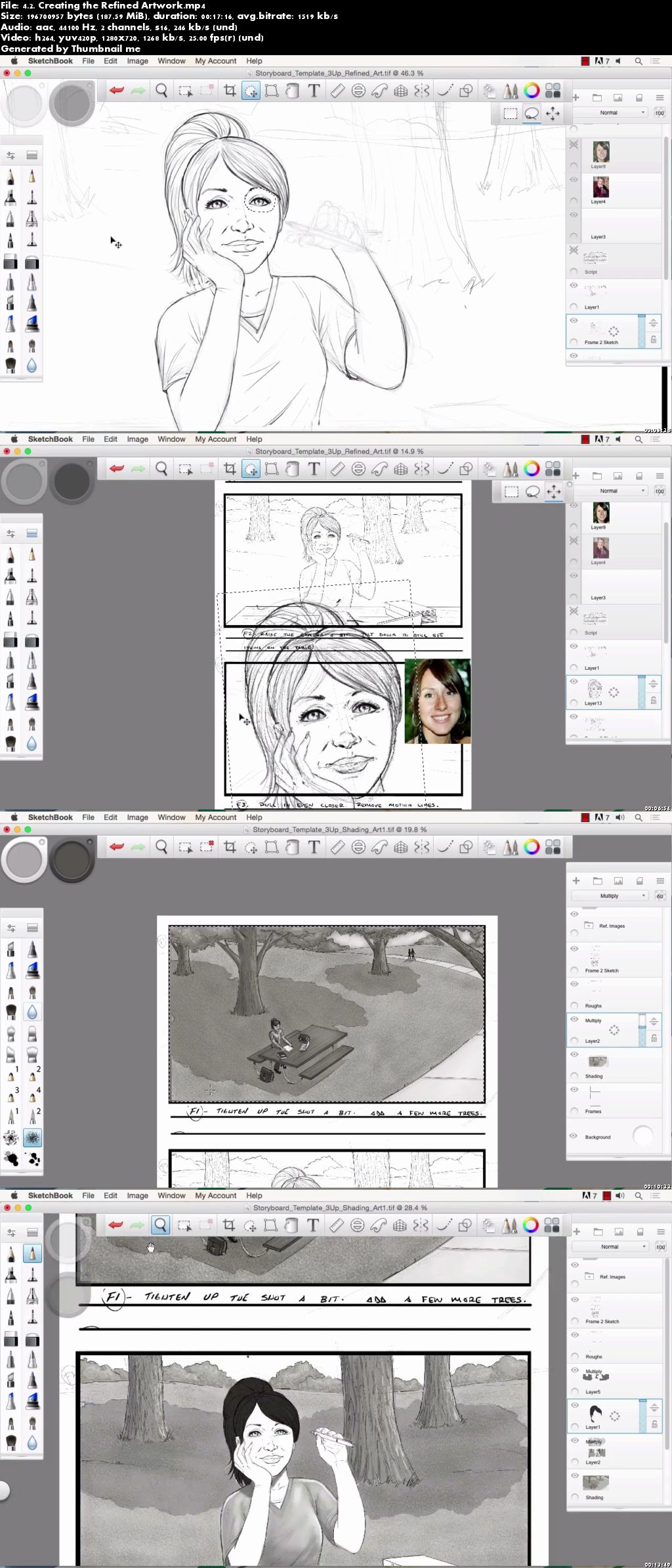Choose the lasso selection option in the 46.3 % window
The width and height of the screenshot is (672, 1568).
532,114
